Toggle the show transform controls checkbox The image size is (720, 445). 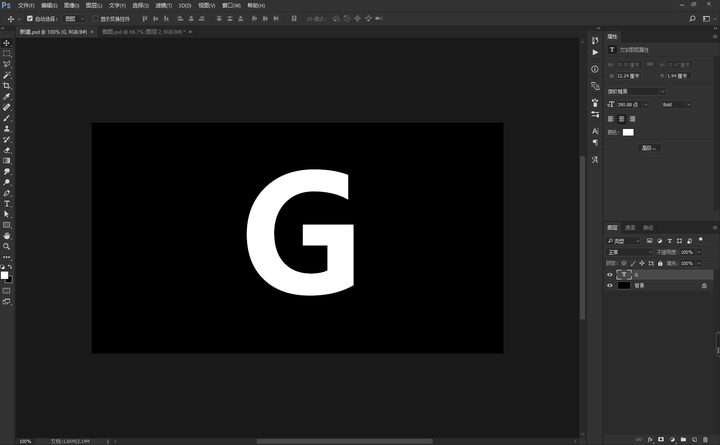(95, 18)
